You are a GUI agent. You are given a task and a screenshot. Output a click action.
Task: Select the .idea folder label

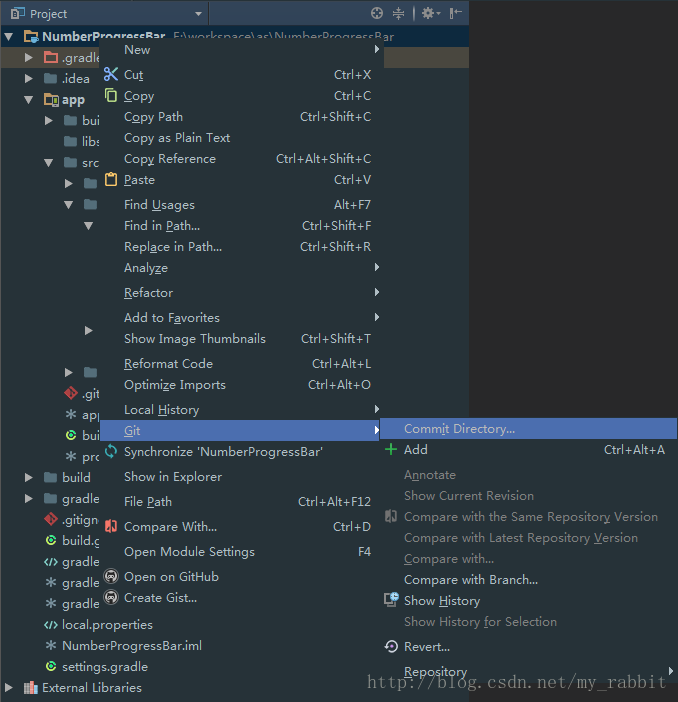tap(76, 79)
